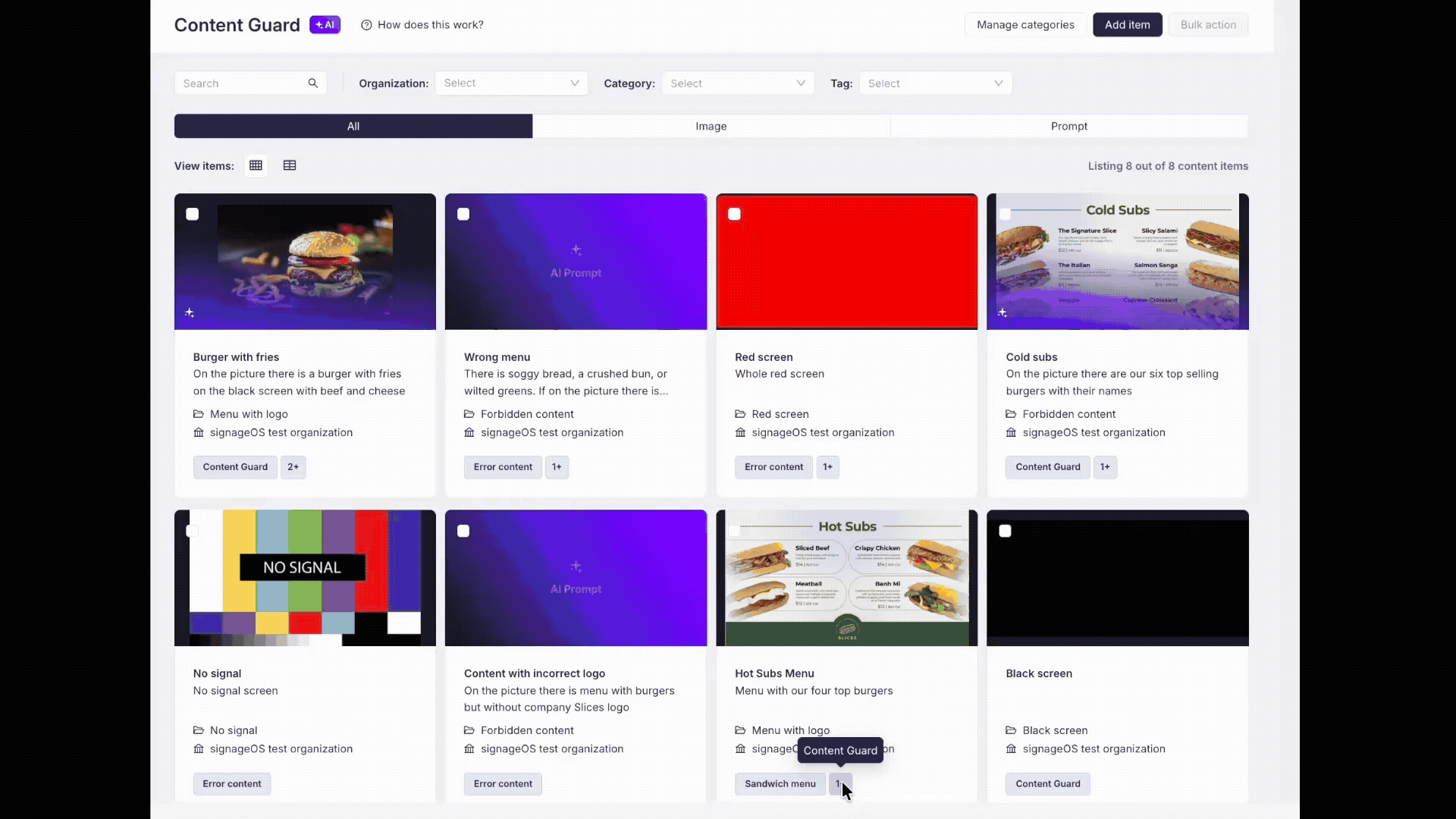Click folder icon next to Menu with logo
This screenshot has height=819, width=1456.
[199, 414]
